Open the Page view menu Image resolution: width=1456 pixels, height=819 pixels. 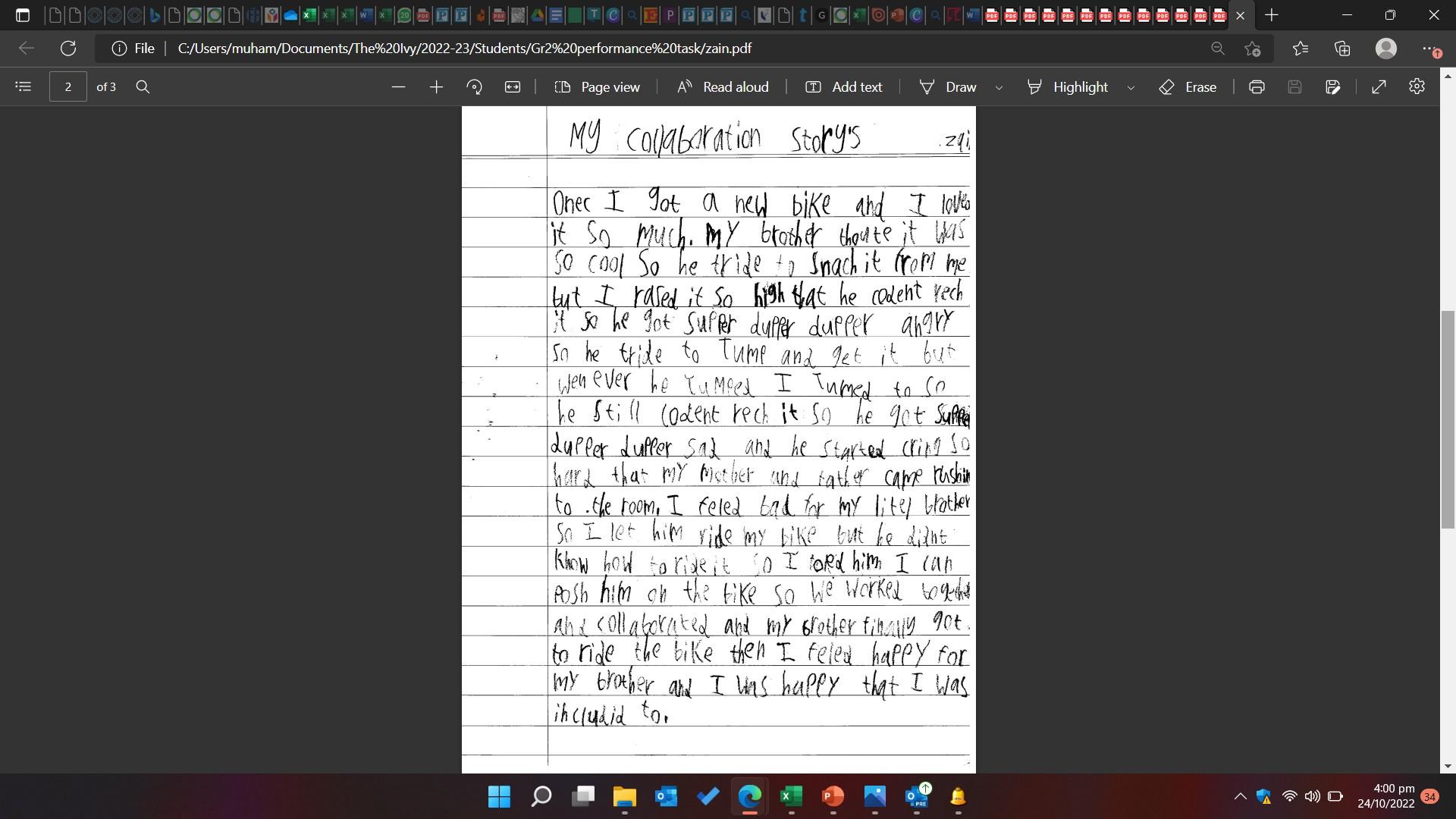click(598, 86)
